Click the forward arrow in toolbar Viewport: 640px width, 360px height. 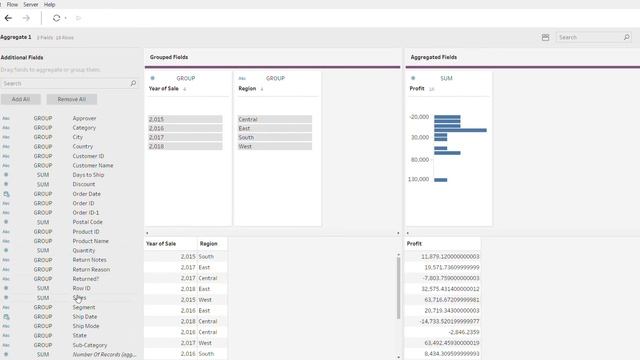click(x=26, y=18)
